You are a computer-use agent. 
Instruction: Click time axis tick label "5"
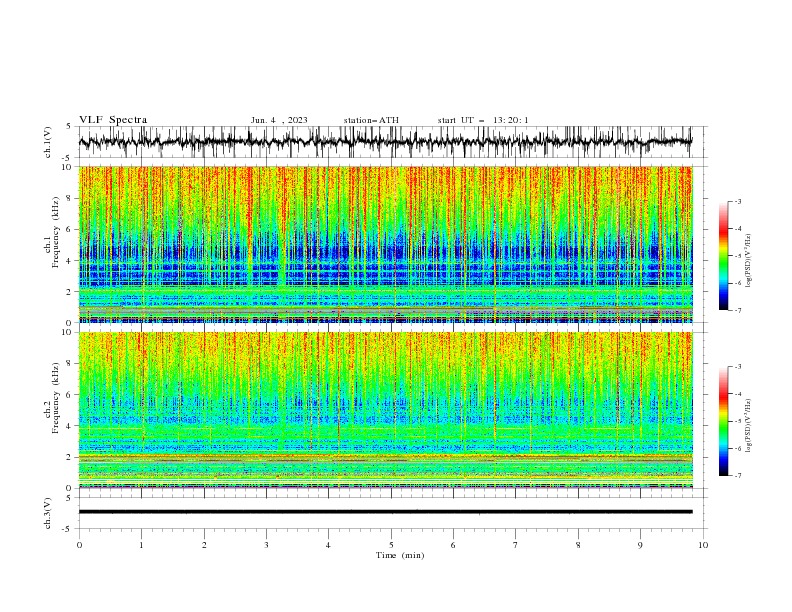(x=391, y=545)
